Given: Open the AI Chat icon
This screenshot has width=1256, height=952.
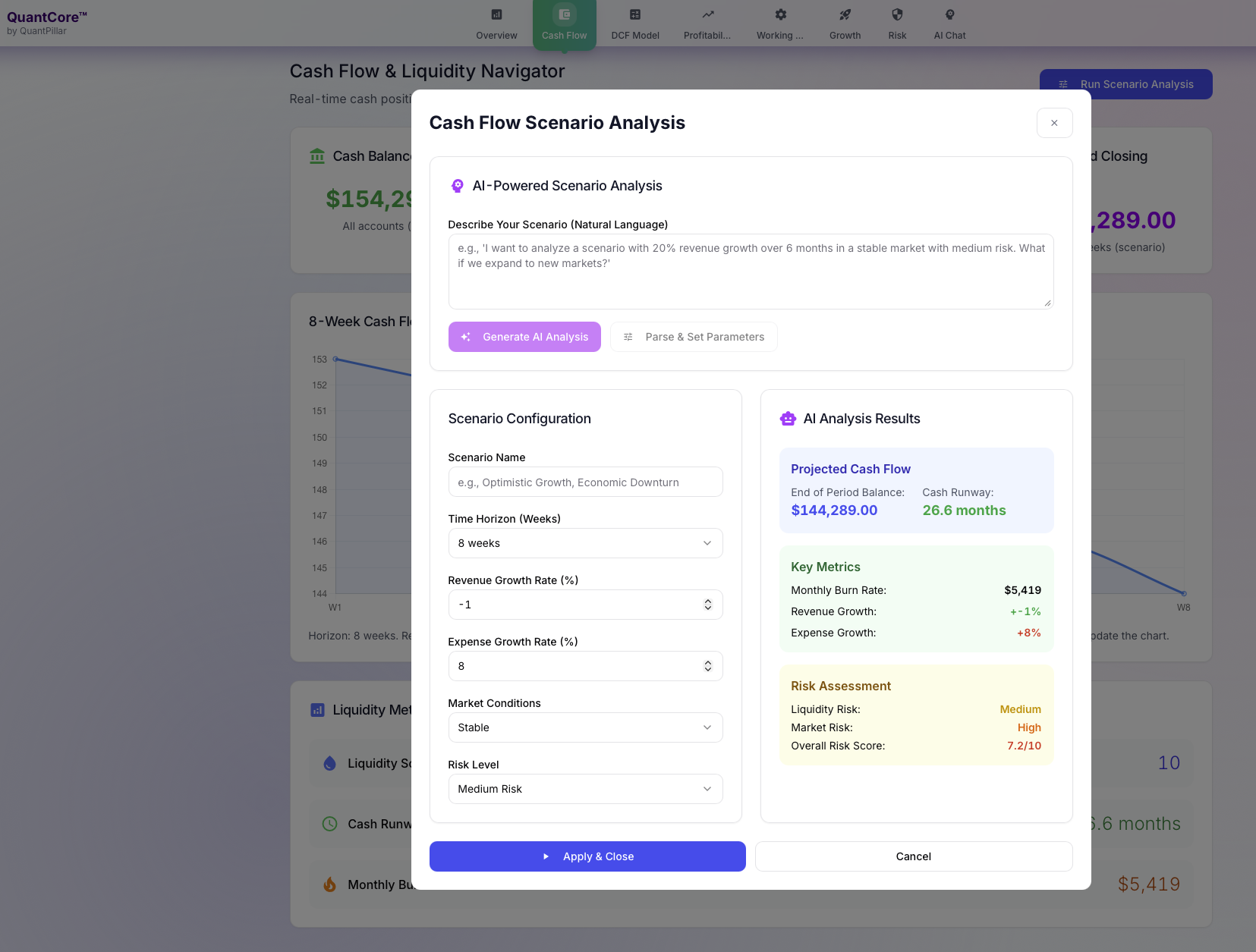Looking at the screenshot, I should tap(949, 14).
